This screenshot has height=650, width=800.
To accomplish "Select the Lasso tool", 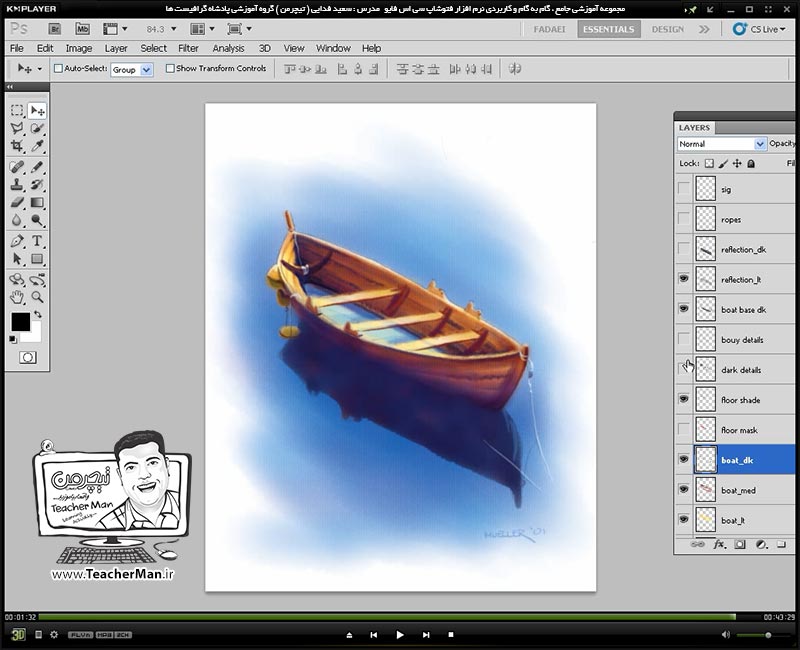I will [17, 128].
